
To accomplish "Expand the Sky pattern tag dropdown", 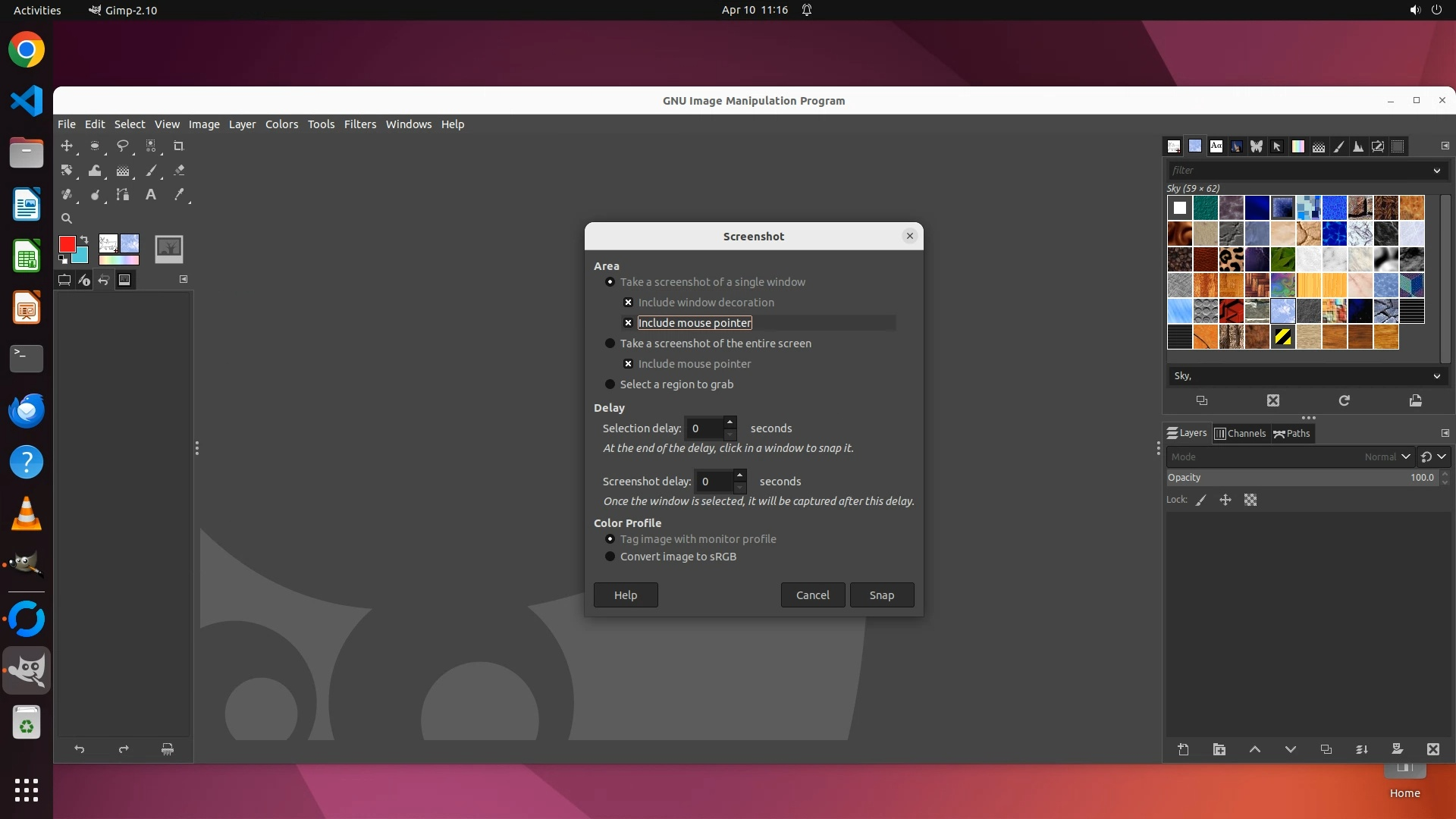I will coord(1436,376).
